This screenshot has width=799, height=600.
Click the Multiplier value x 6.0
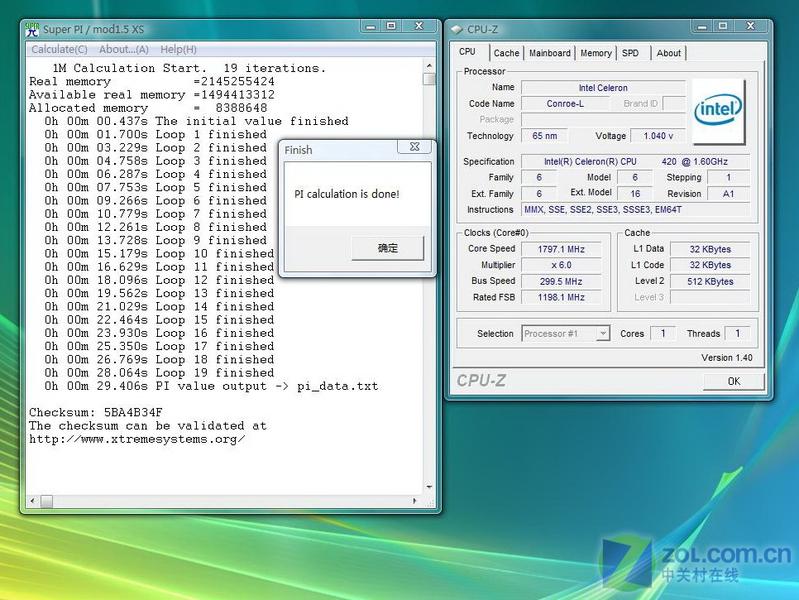pyautogui.click(x=561, y=265)
